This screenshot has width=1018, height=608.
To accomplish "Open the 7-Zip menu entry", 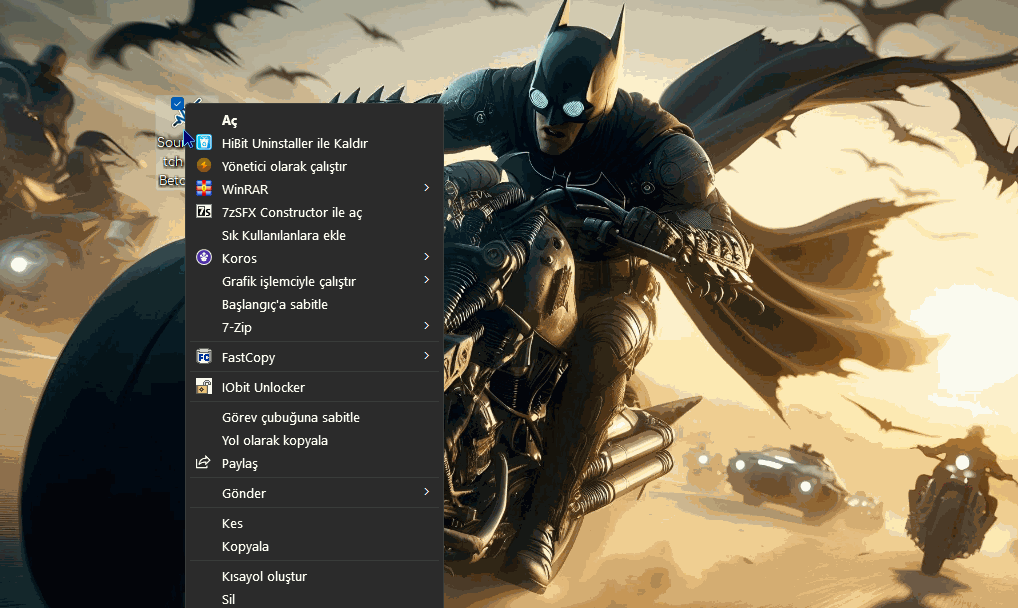I will click(x=315, y=327).
